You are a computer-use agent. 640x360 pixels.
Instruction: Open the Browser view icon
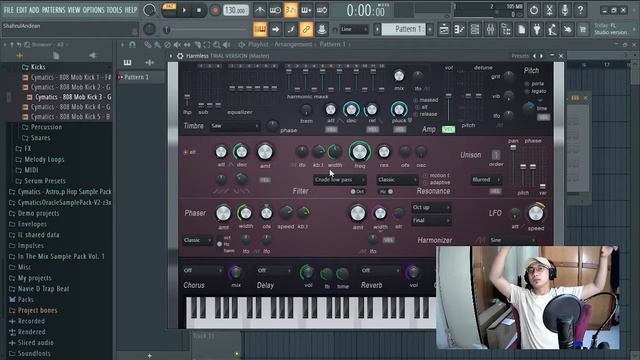click(x=506, y=29)
